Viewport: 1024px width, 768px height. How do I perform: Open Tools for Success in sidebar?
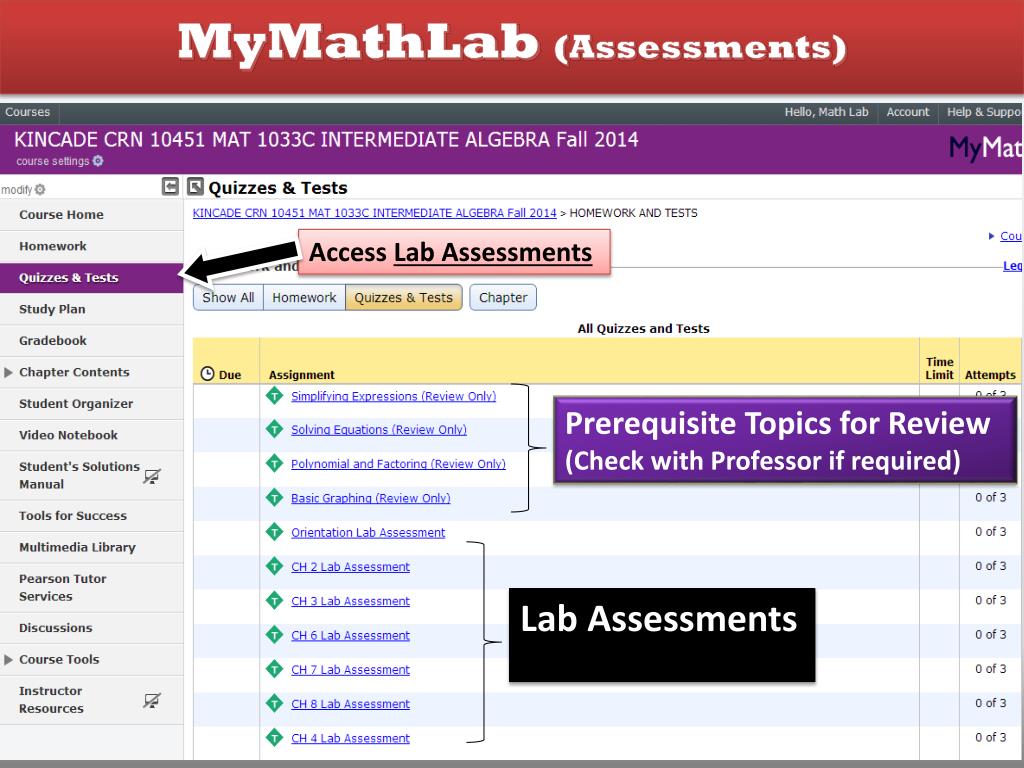tap(91, 515)
